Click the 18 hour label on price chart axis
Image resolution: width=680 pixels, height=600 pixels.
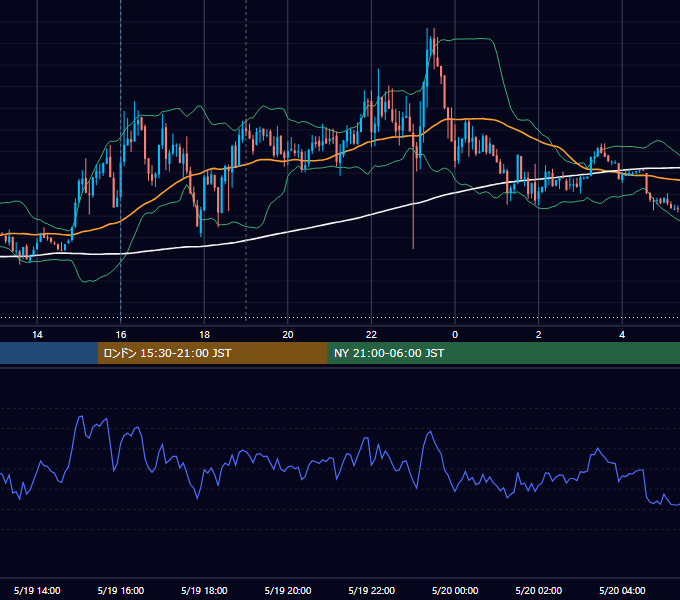[x=204, y=335]
